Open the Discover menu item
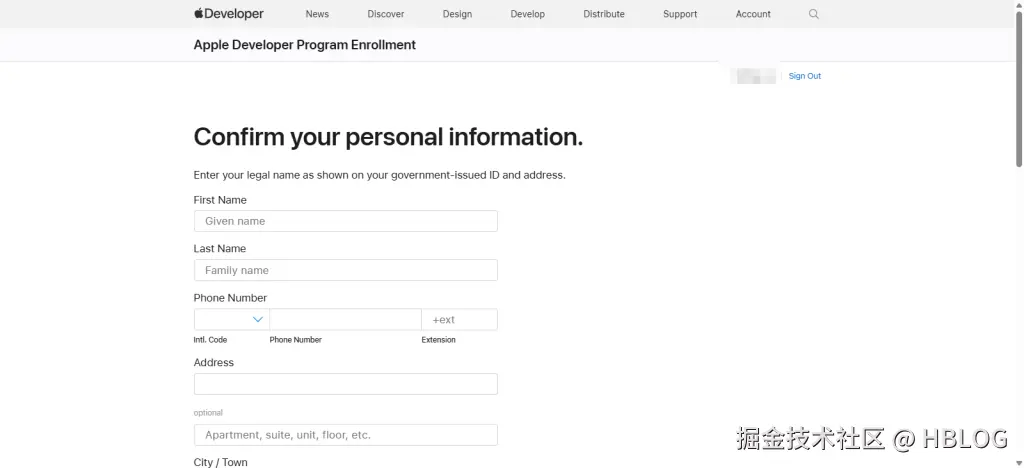Viewport: 1024px width, 468px height. [x=386, y=14]
